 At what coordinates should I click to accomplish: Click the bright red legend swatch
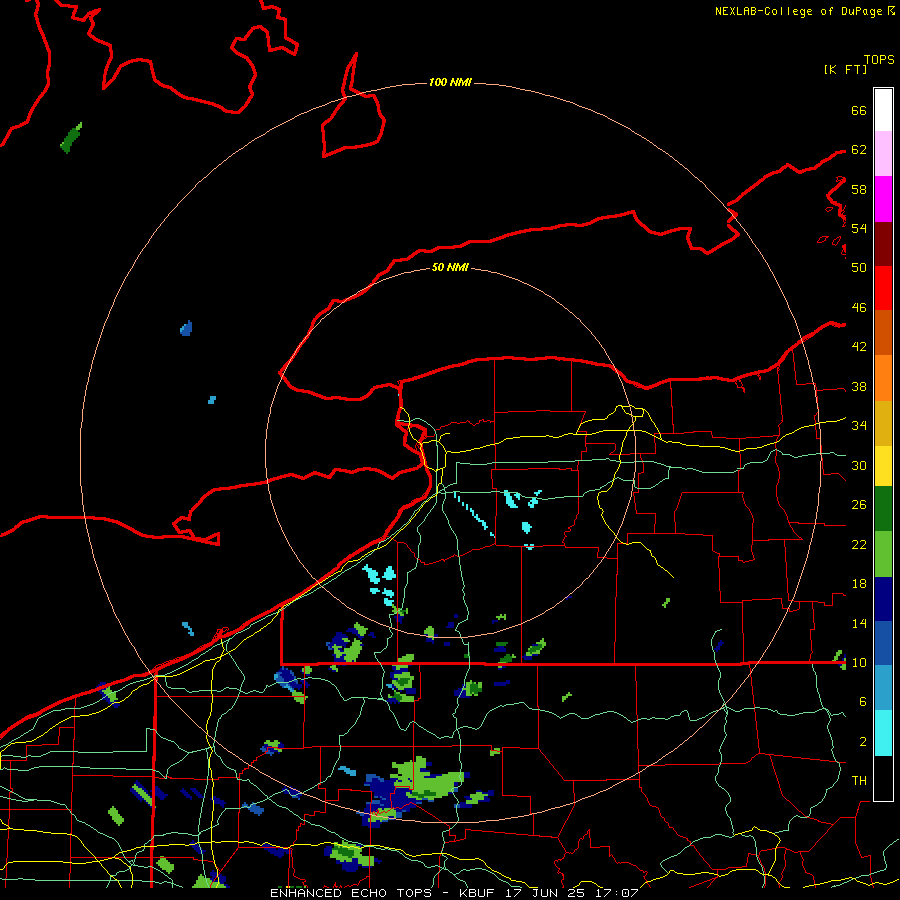pyautogui.click(x=883, y=288)
